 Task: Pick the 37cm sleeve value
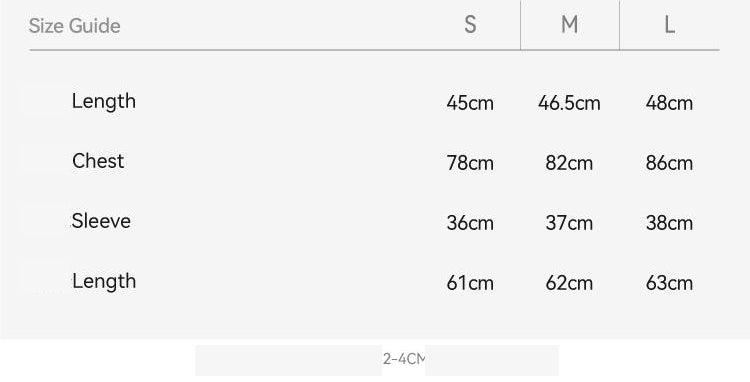point(569,223)
